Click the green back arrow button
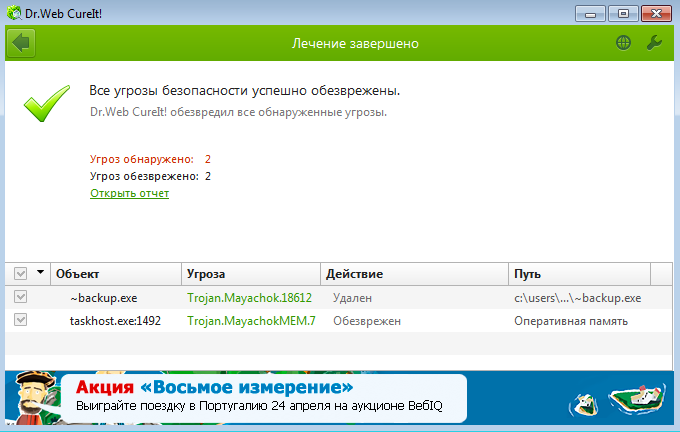Image resolution: width=680 pixels, height=432 pixels. point(21,44)
